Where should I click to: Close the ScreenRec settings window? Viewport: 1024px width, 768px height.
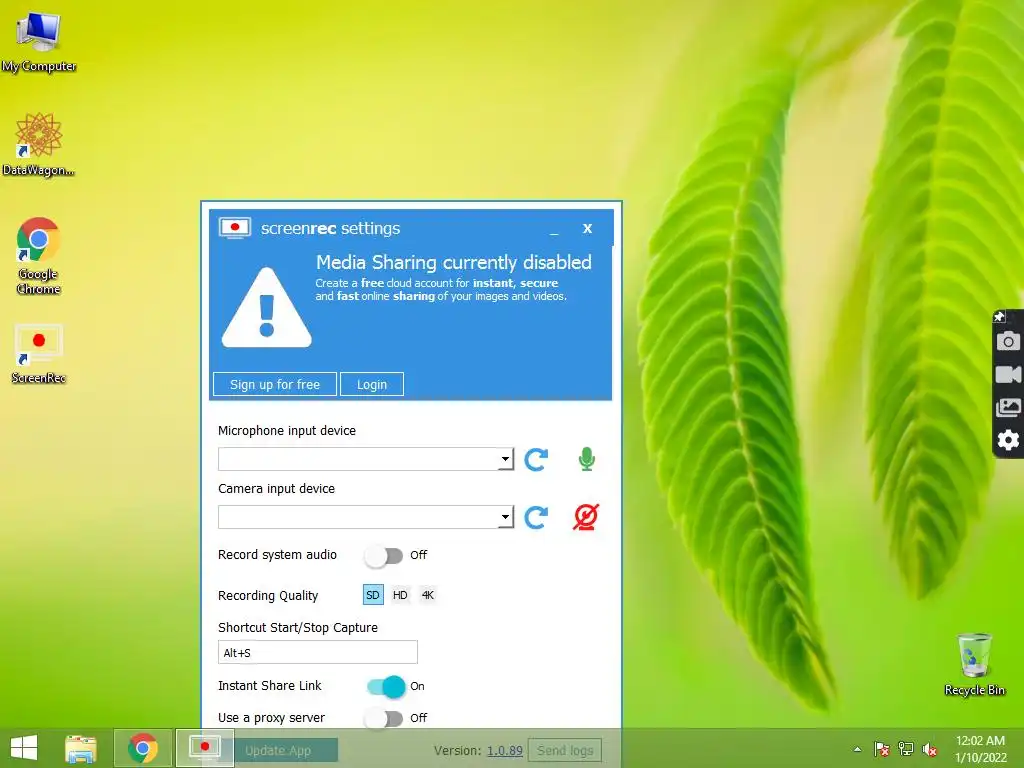click(x=587, y=229)
